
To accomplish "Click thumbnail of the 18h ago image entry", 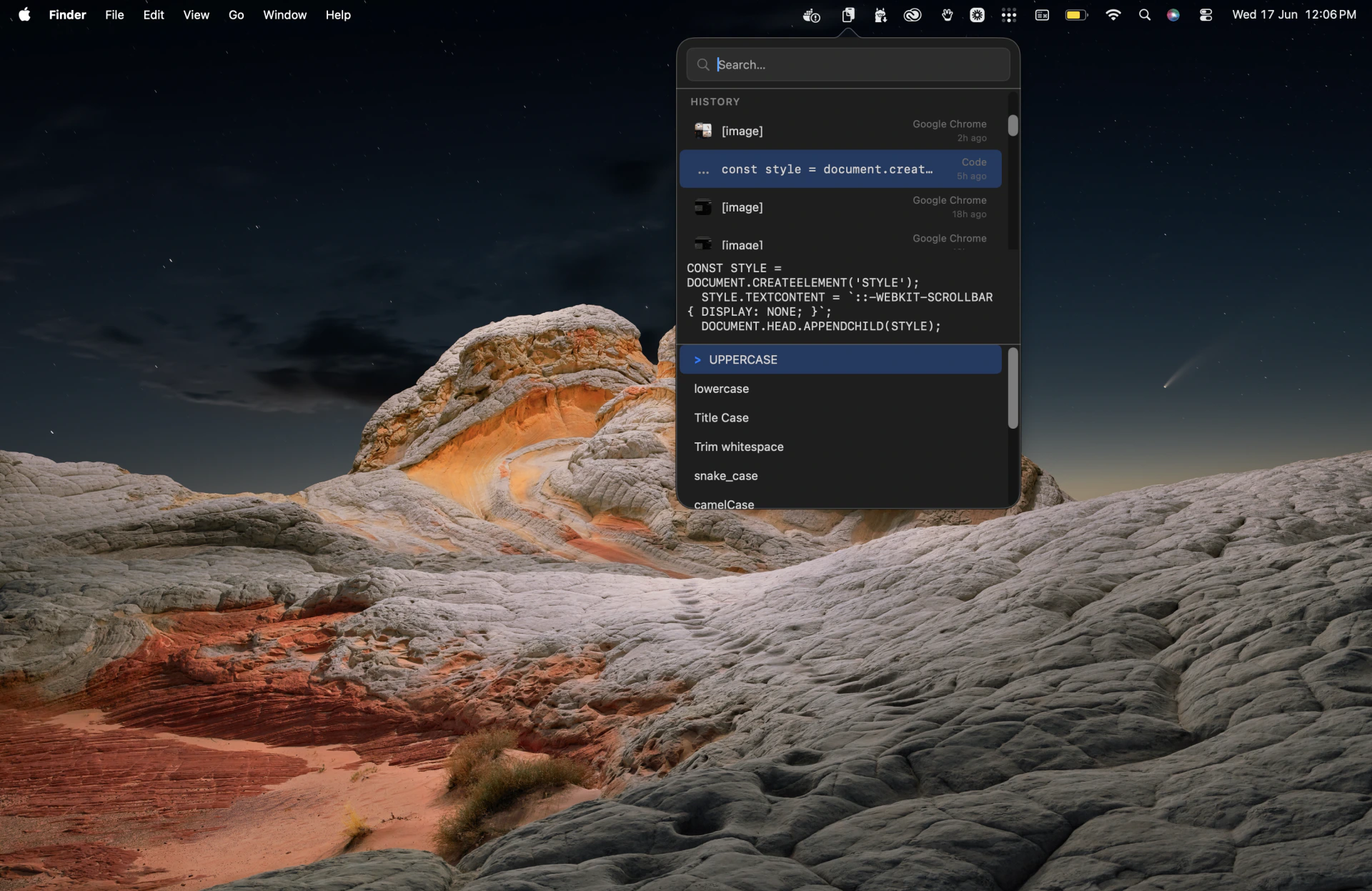I will tap(703, 207).
